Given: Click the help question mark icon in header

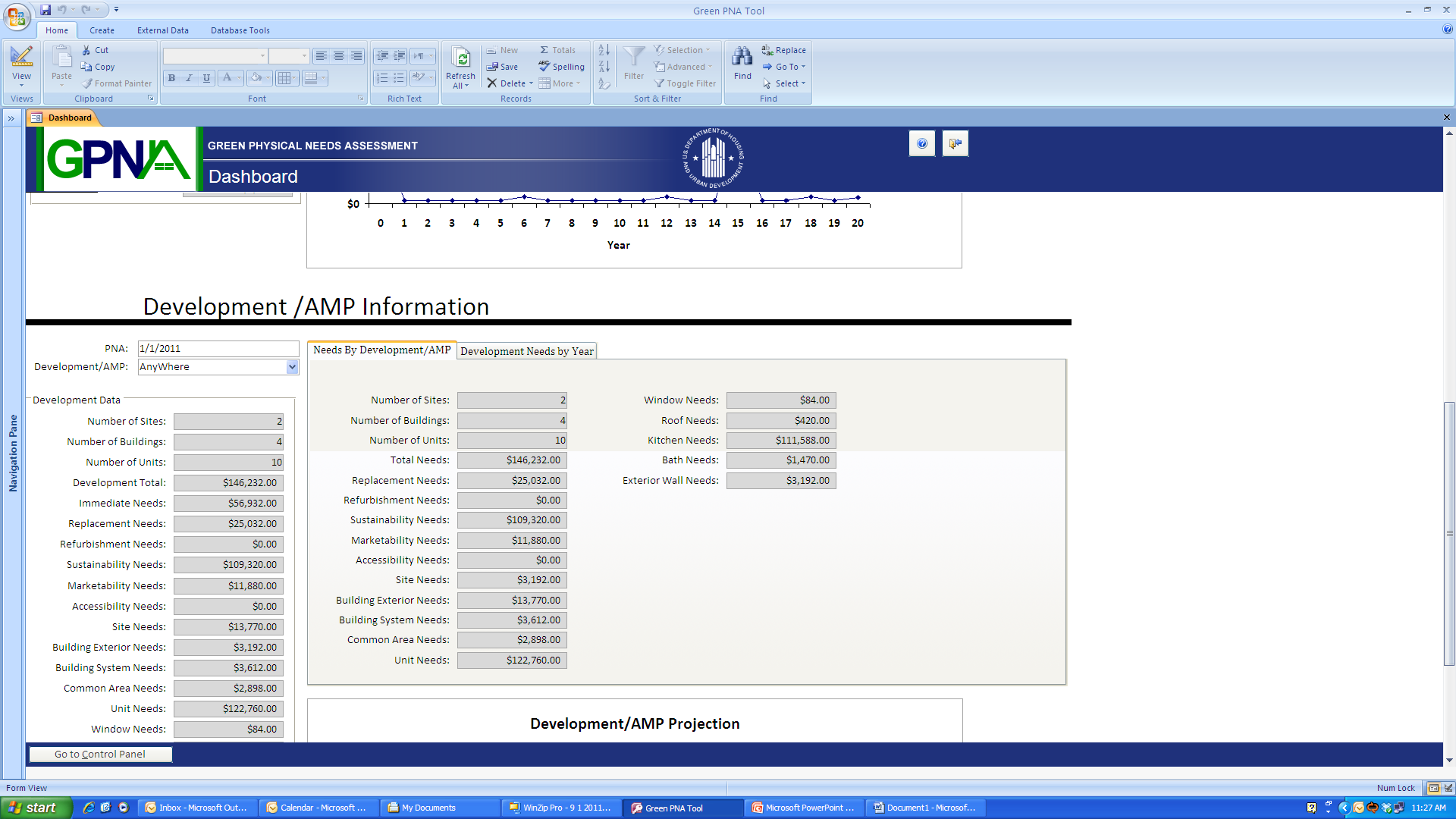Looking at the screenshot, I should click(921, 143).
